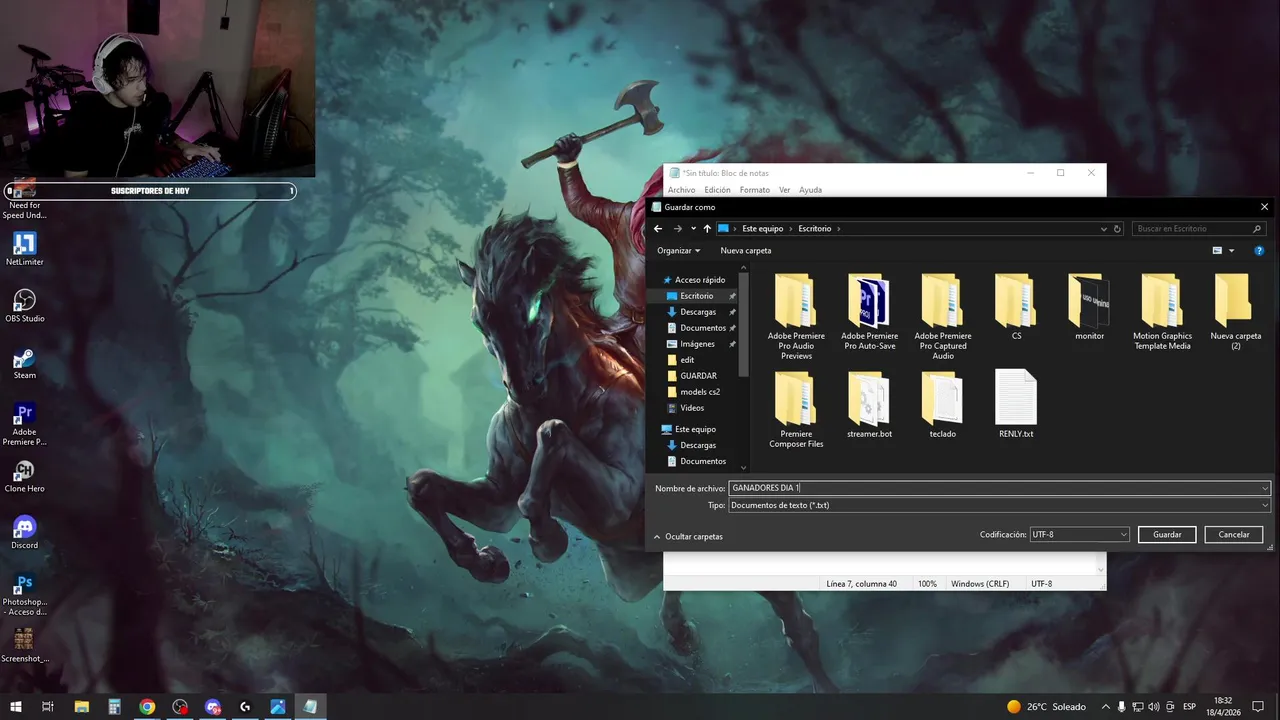Open the Ayuda menu in Notepad
Viewport: 1280px width, 720px height.
(811, 190)
